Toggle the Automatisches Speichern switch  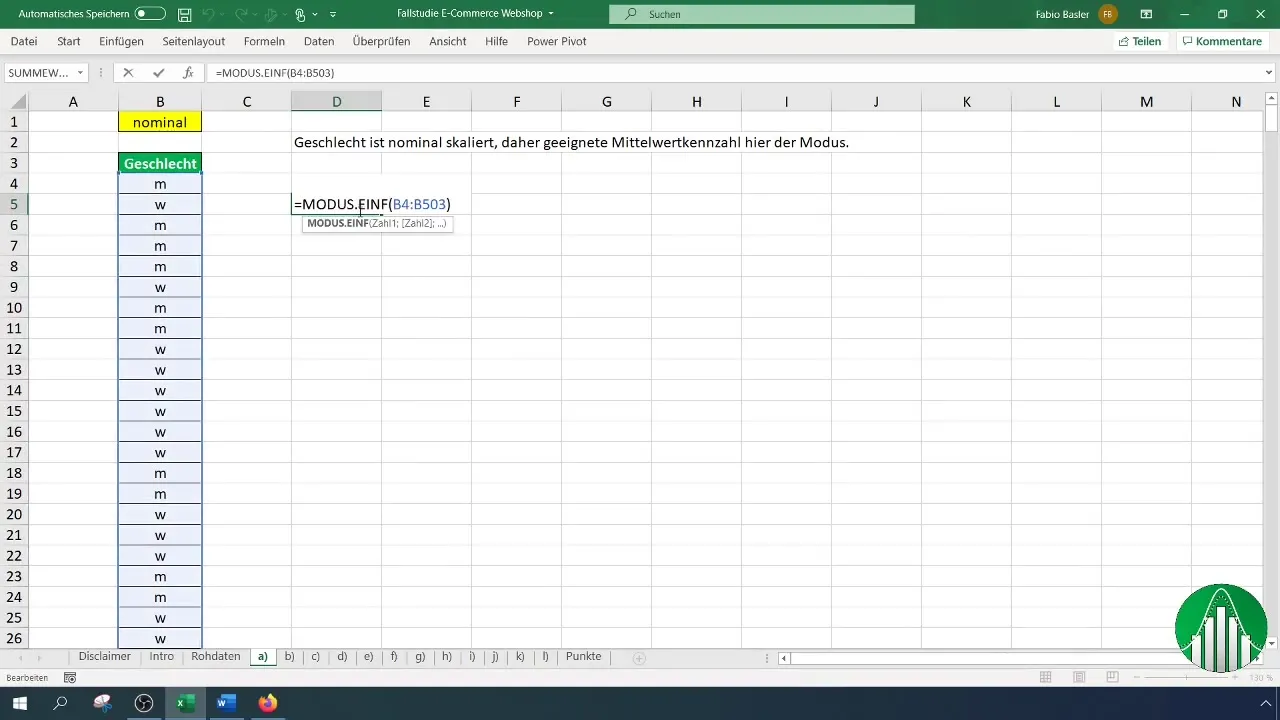150,14
